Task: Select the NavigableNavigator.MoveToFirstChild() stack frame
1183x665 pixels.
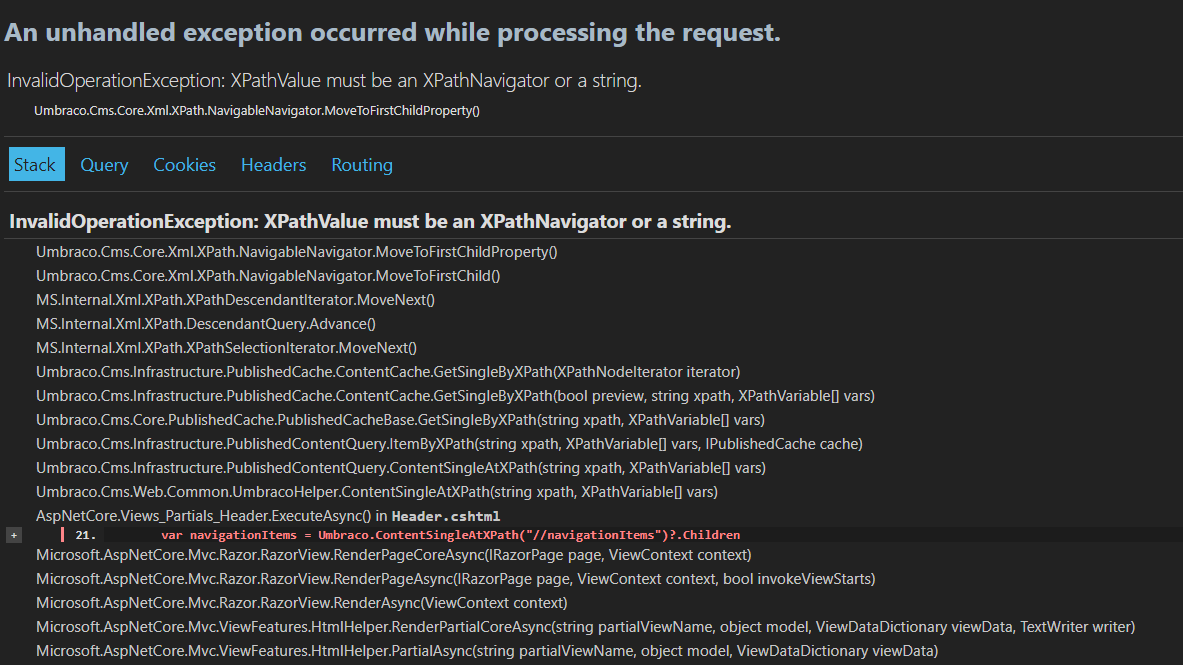Action: (268, 276)
